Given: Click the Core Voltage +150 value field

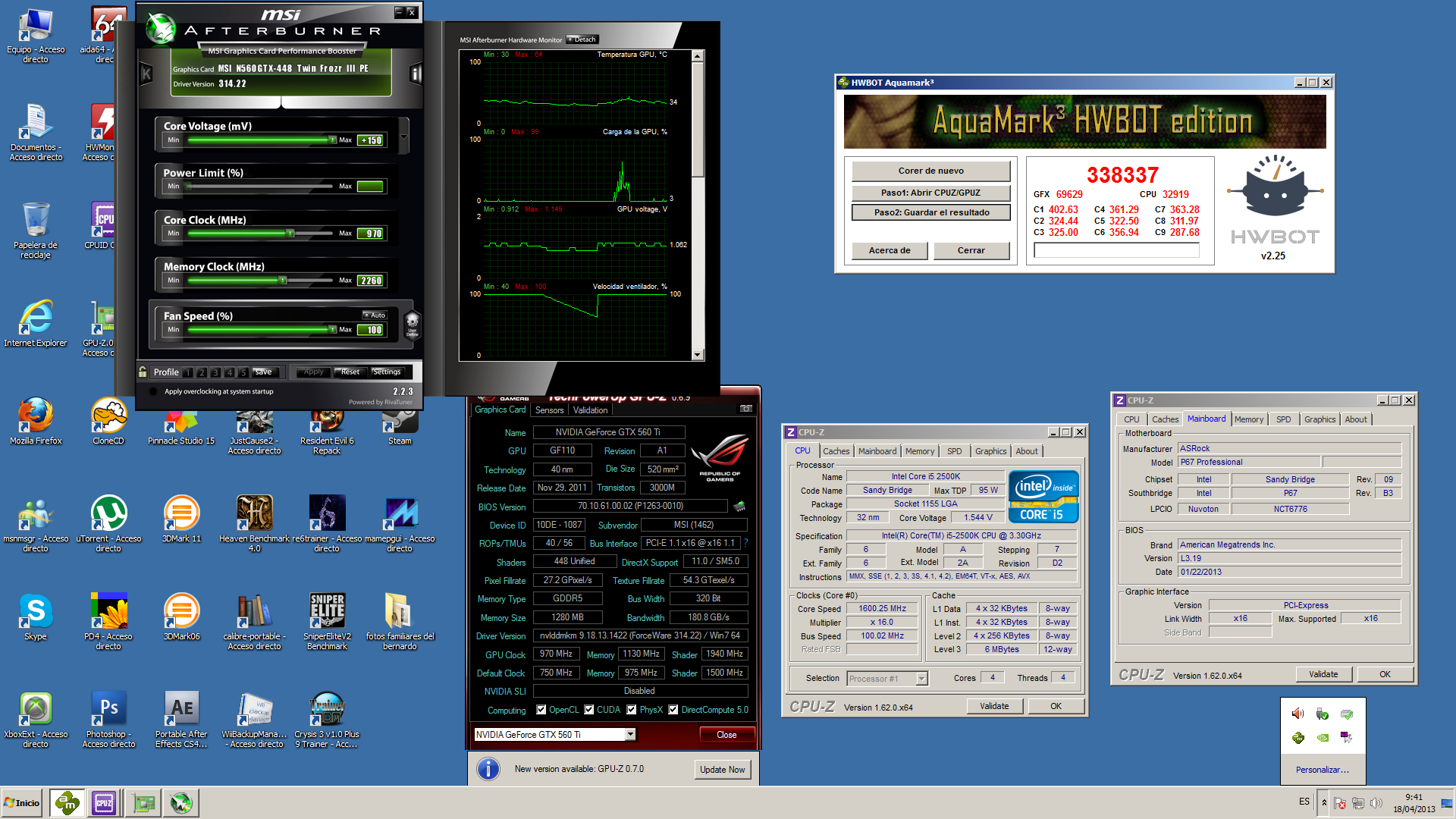Looking at the screenshot, I should (x=371, y=140).
